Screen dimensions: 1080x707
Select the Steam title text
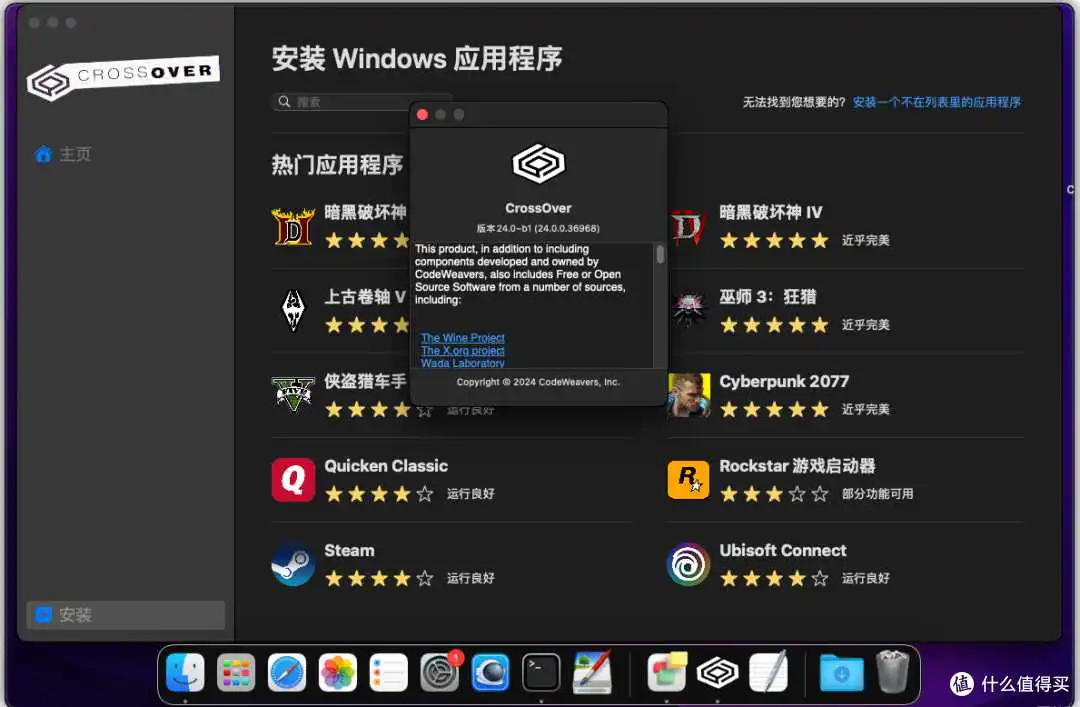[350, 551]
